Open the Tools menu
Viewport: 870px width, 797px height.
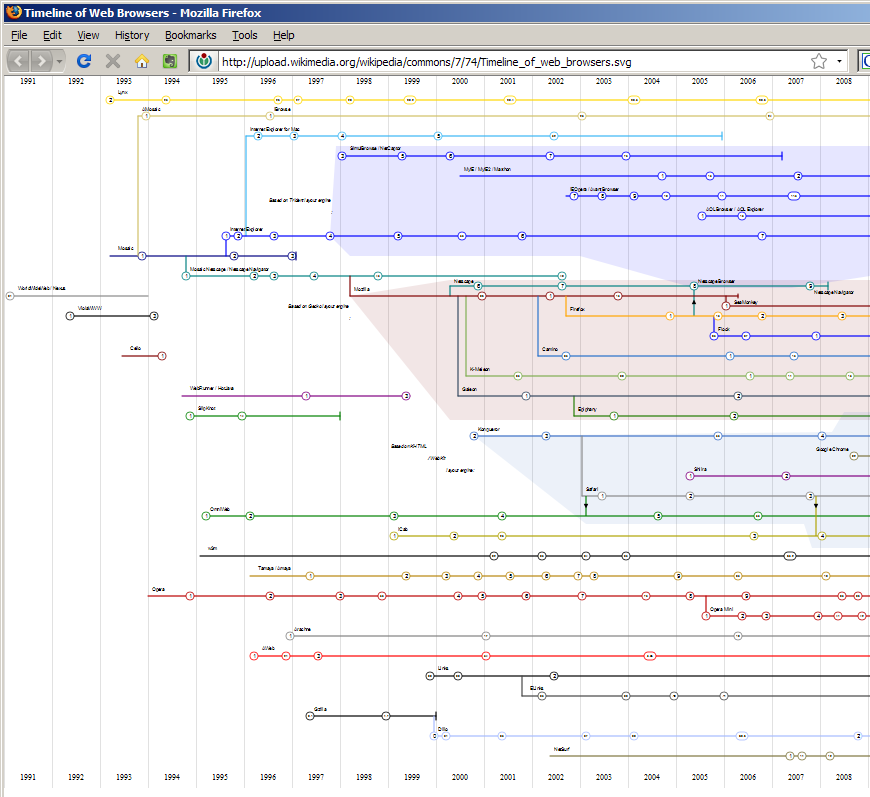[245, 35]
